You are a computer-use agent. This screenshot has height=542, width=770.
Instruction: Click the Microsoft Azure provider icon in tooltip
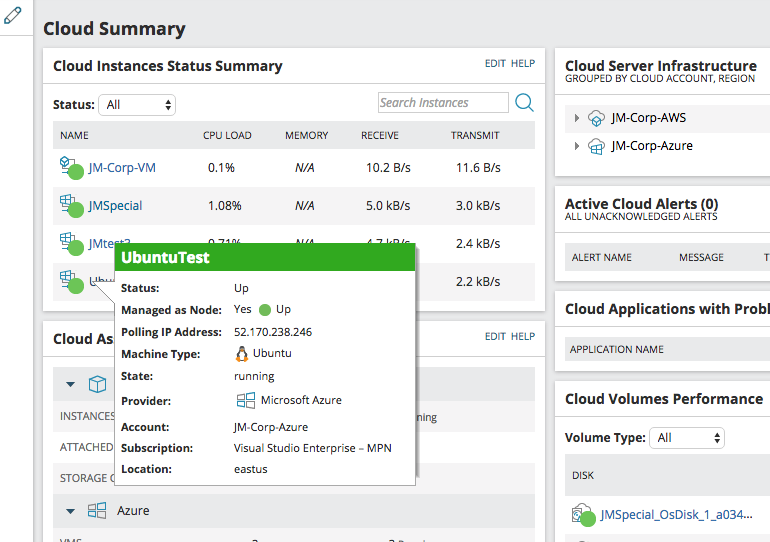pyautogui.click(x=245, y=400)
